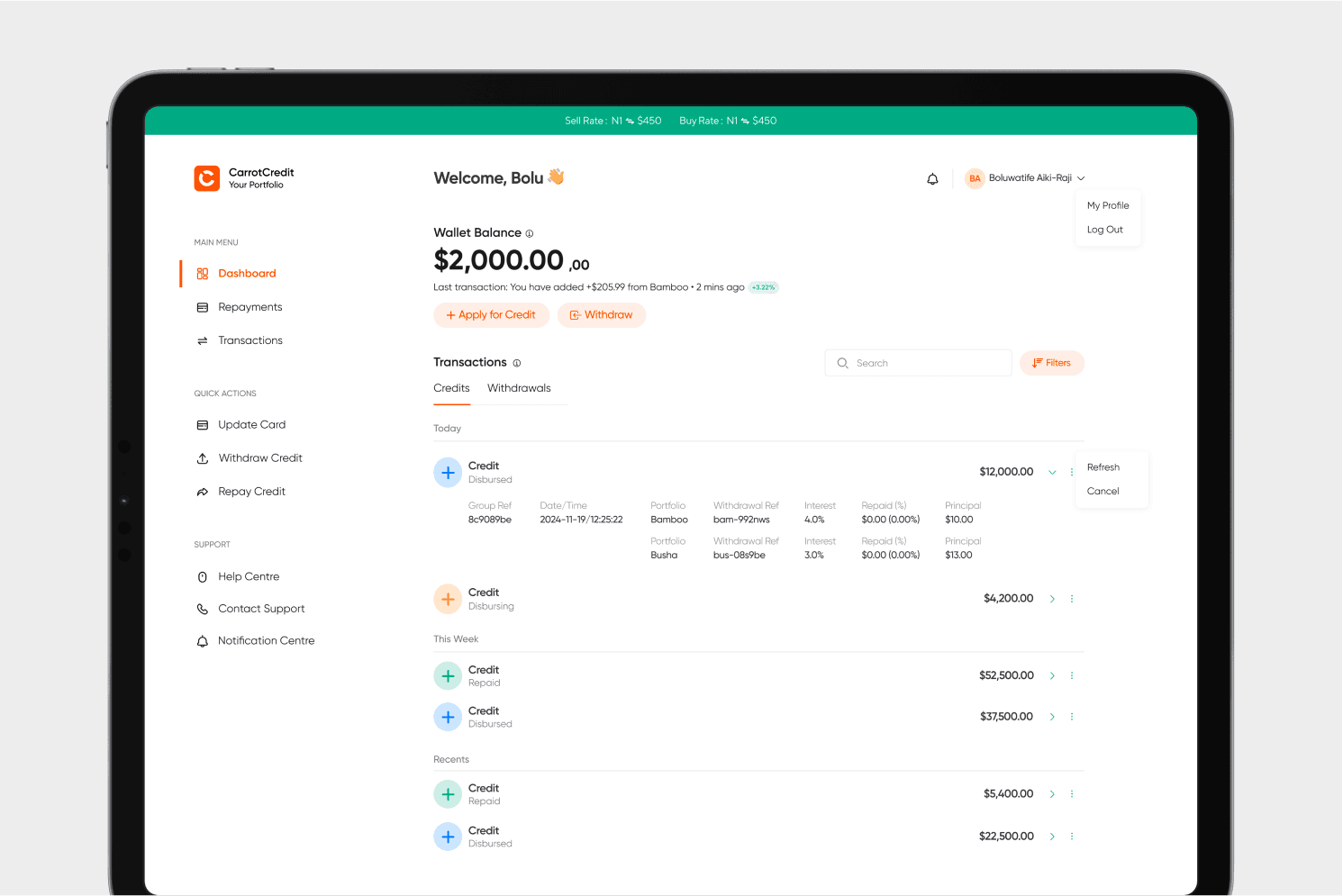Switch to the Withdrawals tab
This screenshot has height=896, width=1343.
[x=519, y=388]
